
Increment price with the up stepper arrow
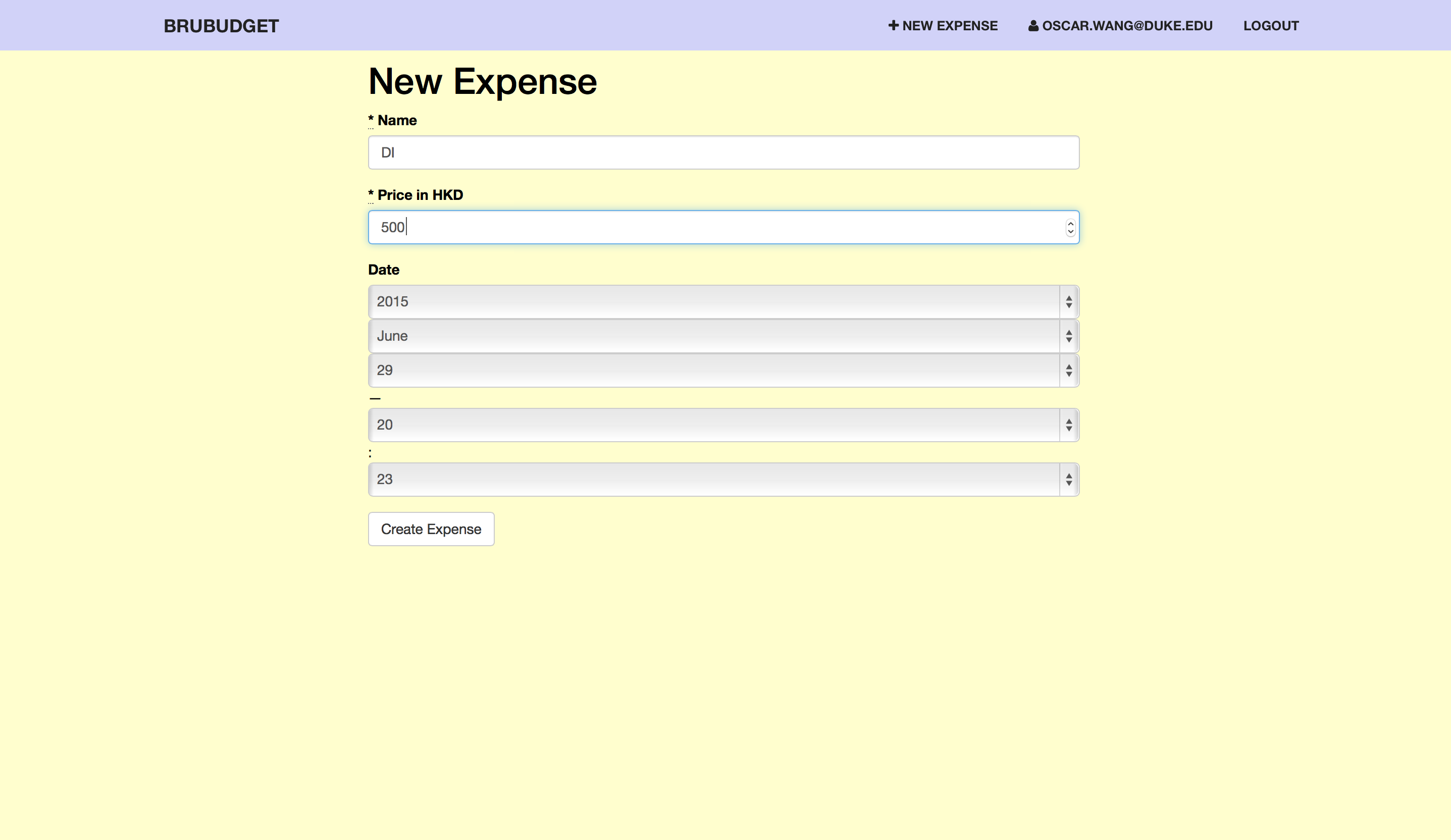1070,224
